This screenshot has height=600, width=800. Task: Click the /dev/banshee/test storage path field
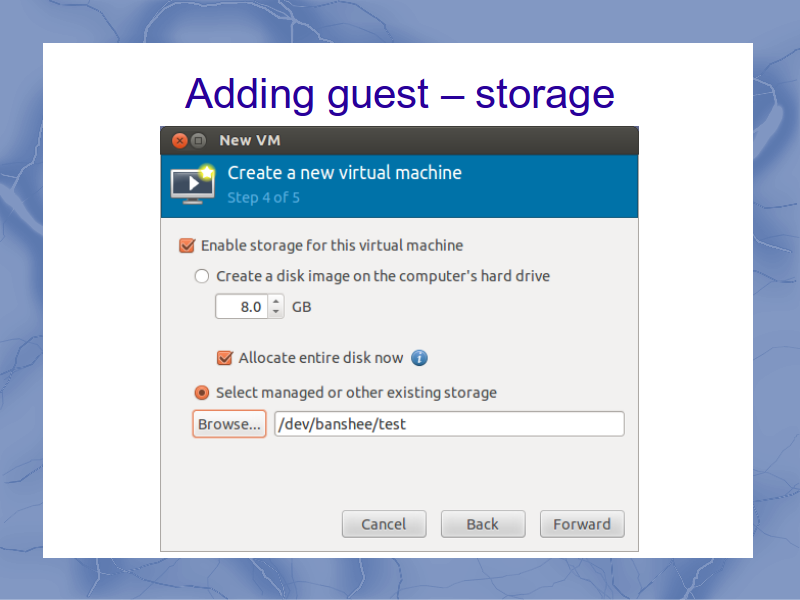[449, 424]
